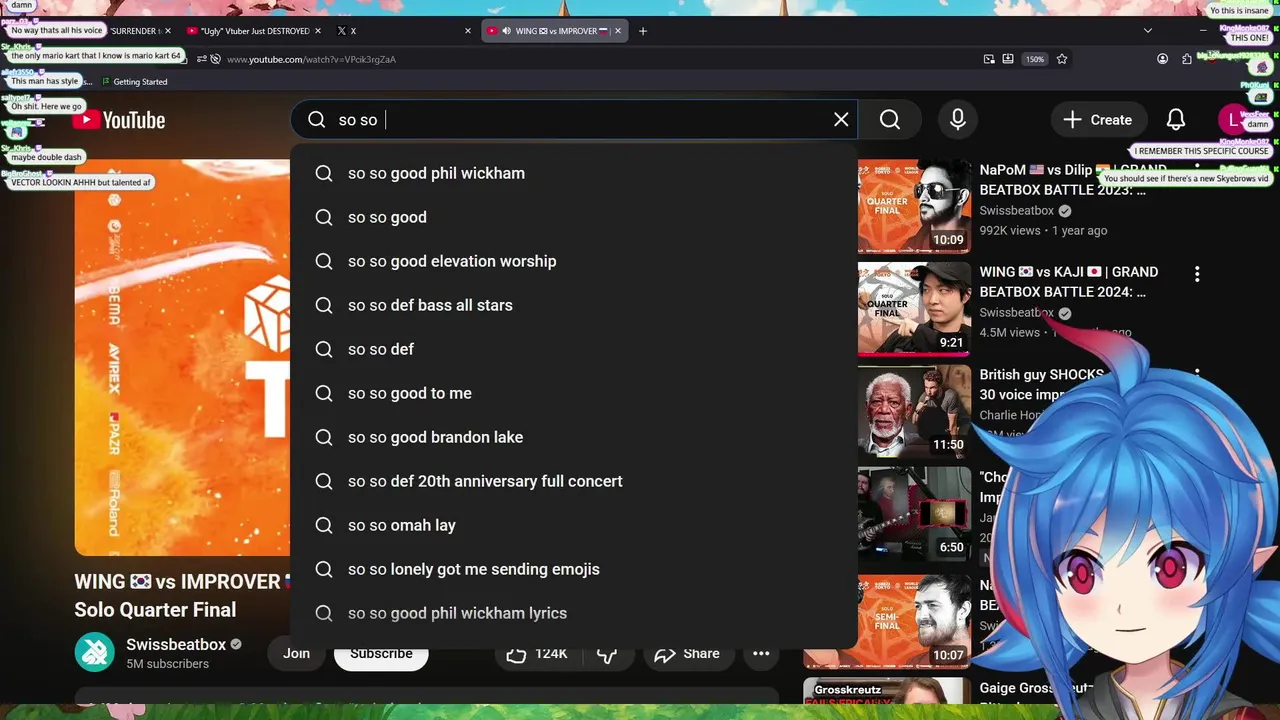The image size is (1280, 720).
Task: Choose suggestion 'so so good phil wickham'
Action: coord(574,173)
